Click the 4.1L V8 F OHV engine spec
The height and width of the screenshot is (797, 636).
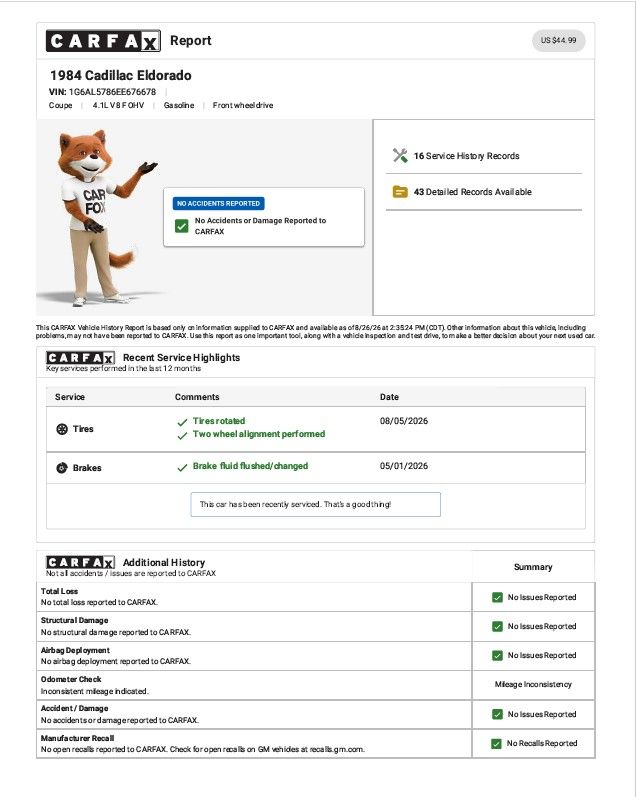point(118,105)
